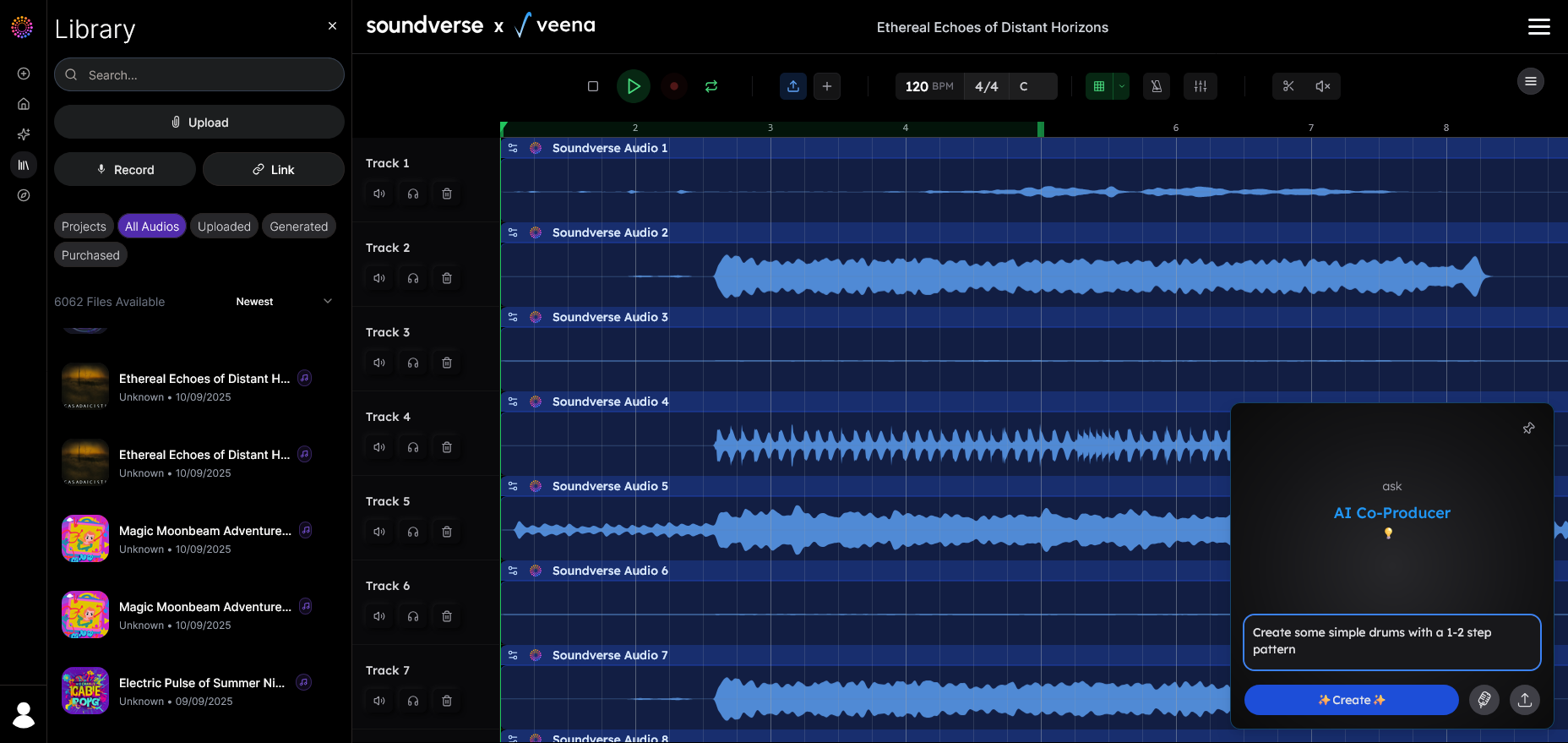This screenshot has width=1568, height=743.
Task: Open Electric Pulse of Summer thumbnail
Action: [85, 691]
